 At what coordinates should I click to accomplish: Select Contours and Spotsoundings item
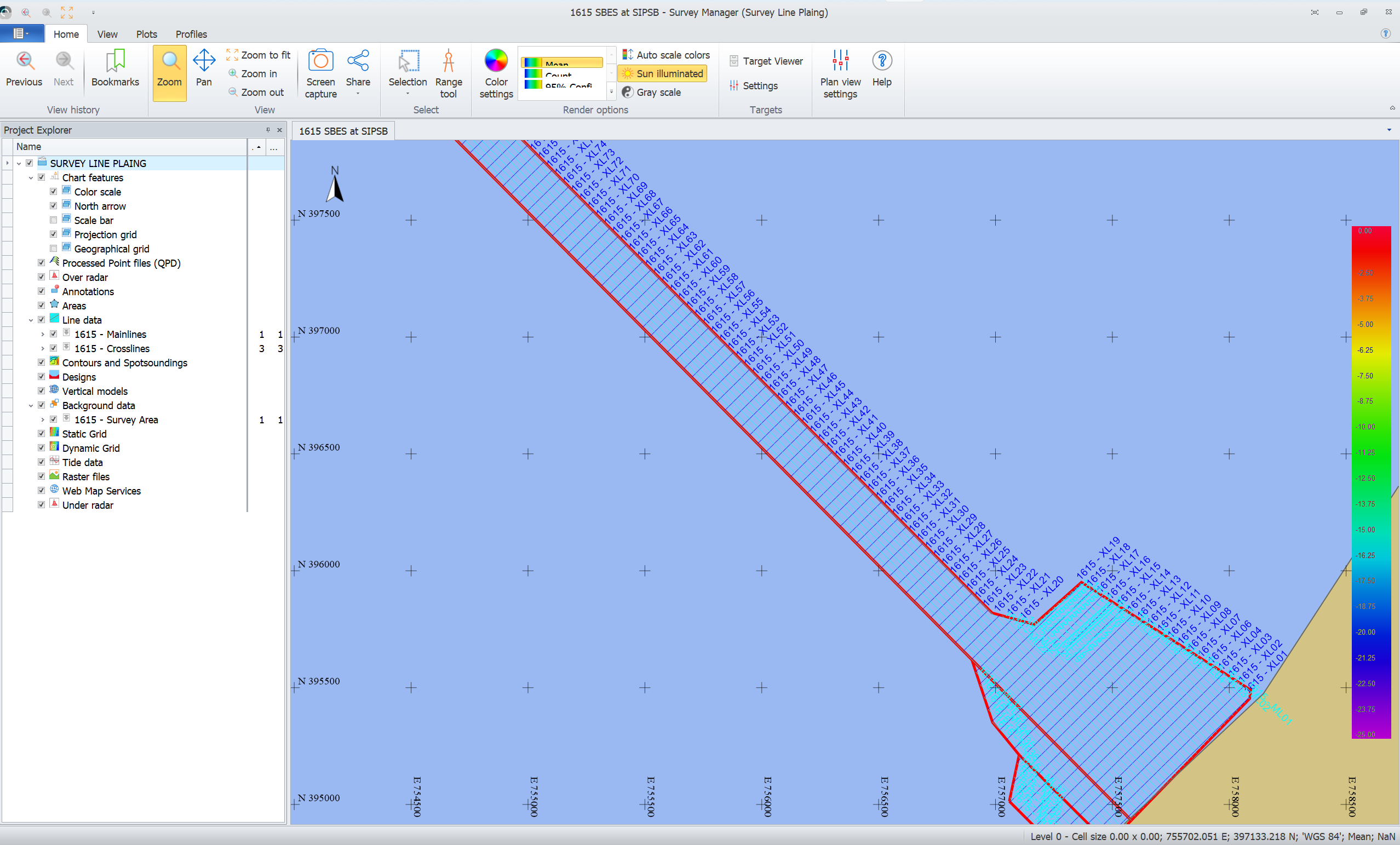(x=124, y=363)
